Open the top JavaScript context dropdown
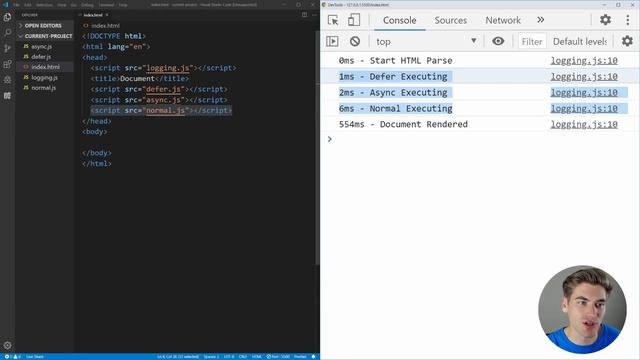 pos(426,41)
